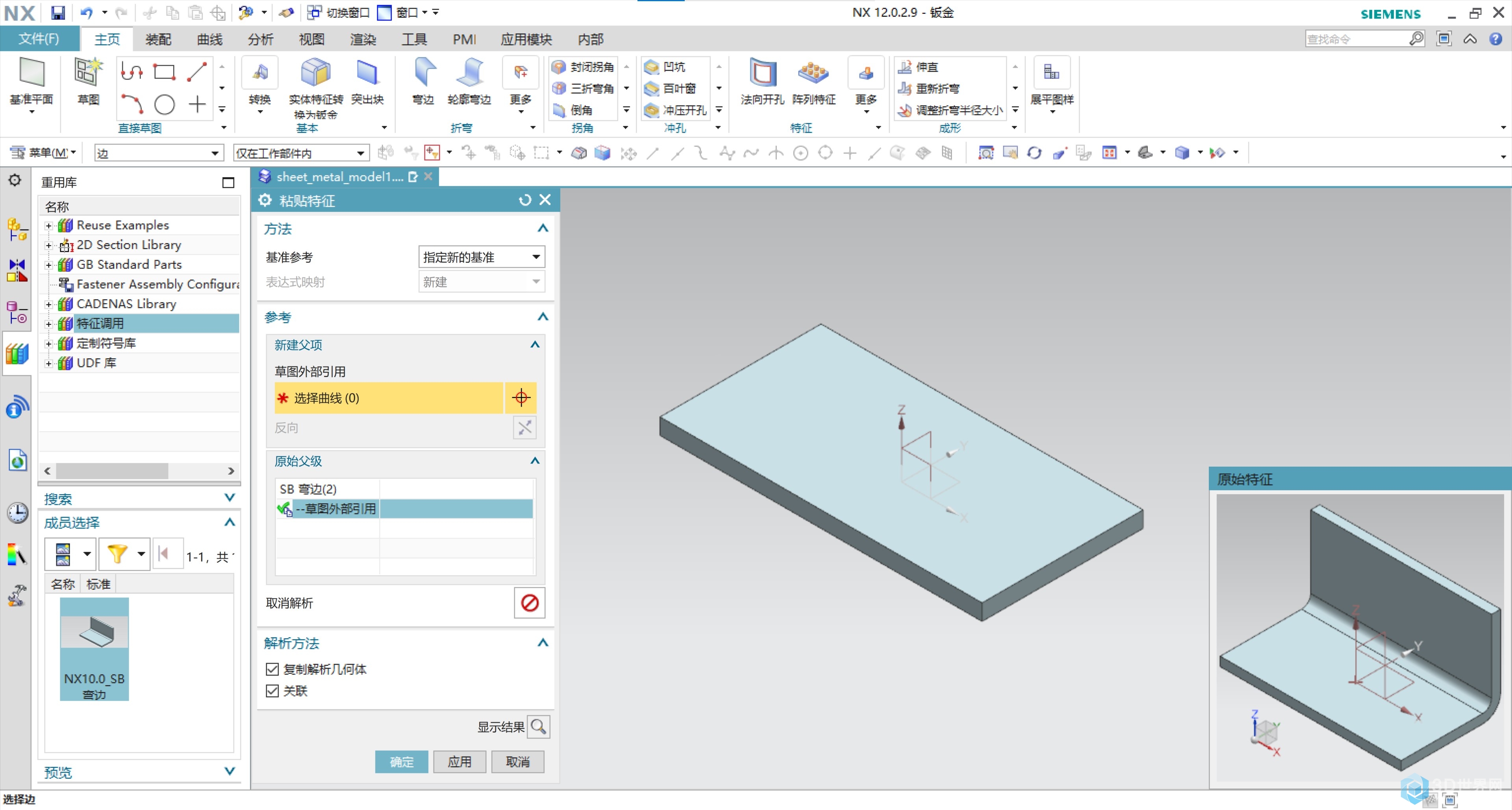Click the save icon in title bar

(57, 12)
